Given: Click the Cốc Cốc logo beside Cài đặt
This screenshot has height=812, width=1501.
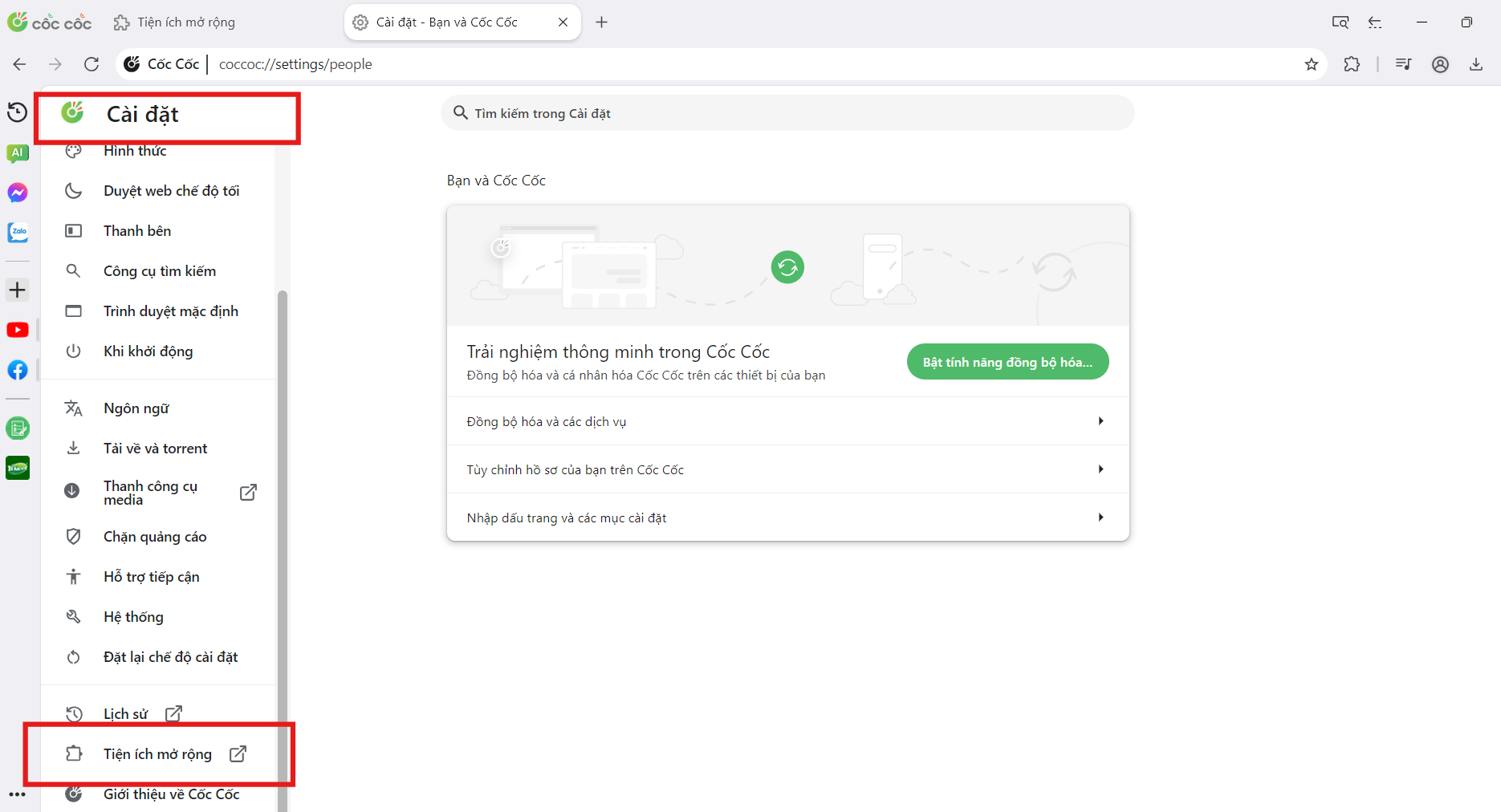Looking at the screenshot, I should coord(72,113).
